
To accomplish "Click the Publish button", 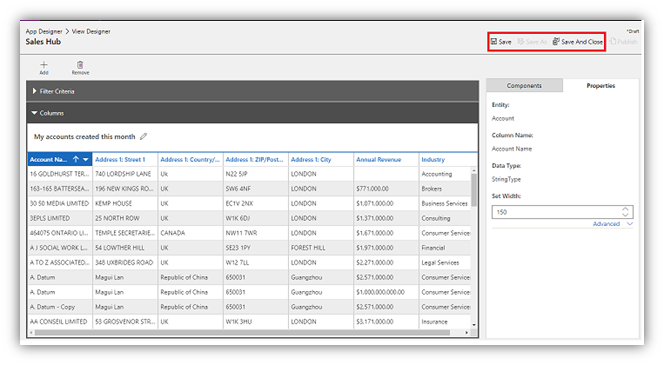I will pos(623,41).
